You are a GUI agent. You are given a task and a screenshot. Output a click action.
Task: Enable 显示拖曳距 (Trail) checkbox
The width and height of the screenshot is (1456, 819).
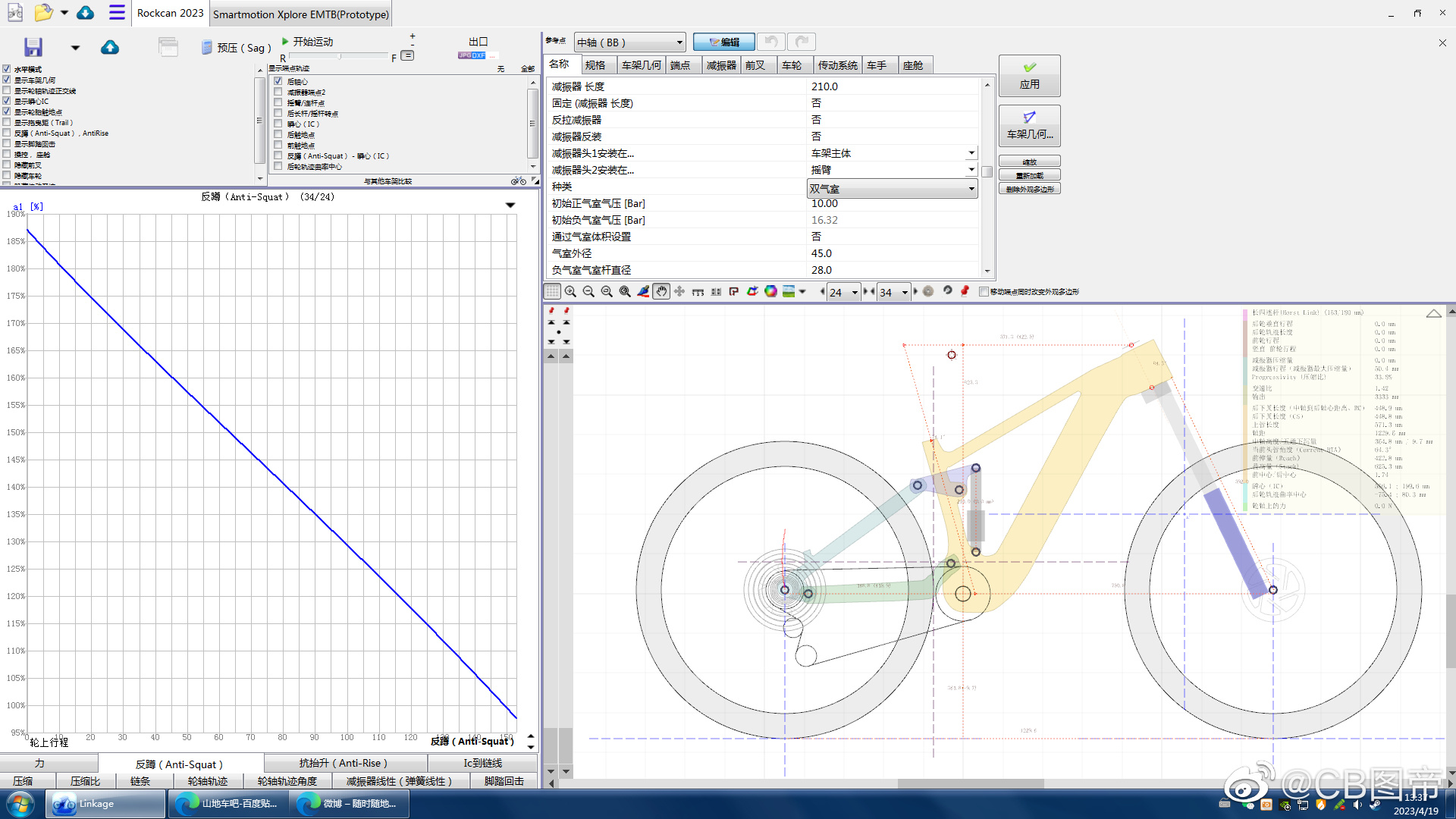pos(7,122)
